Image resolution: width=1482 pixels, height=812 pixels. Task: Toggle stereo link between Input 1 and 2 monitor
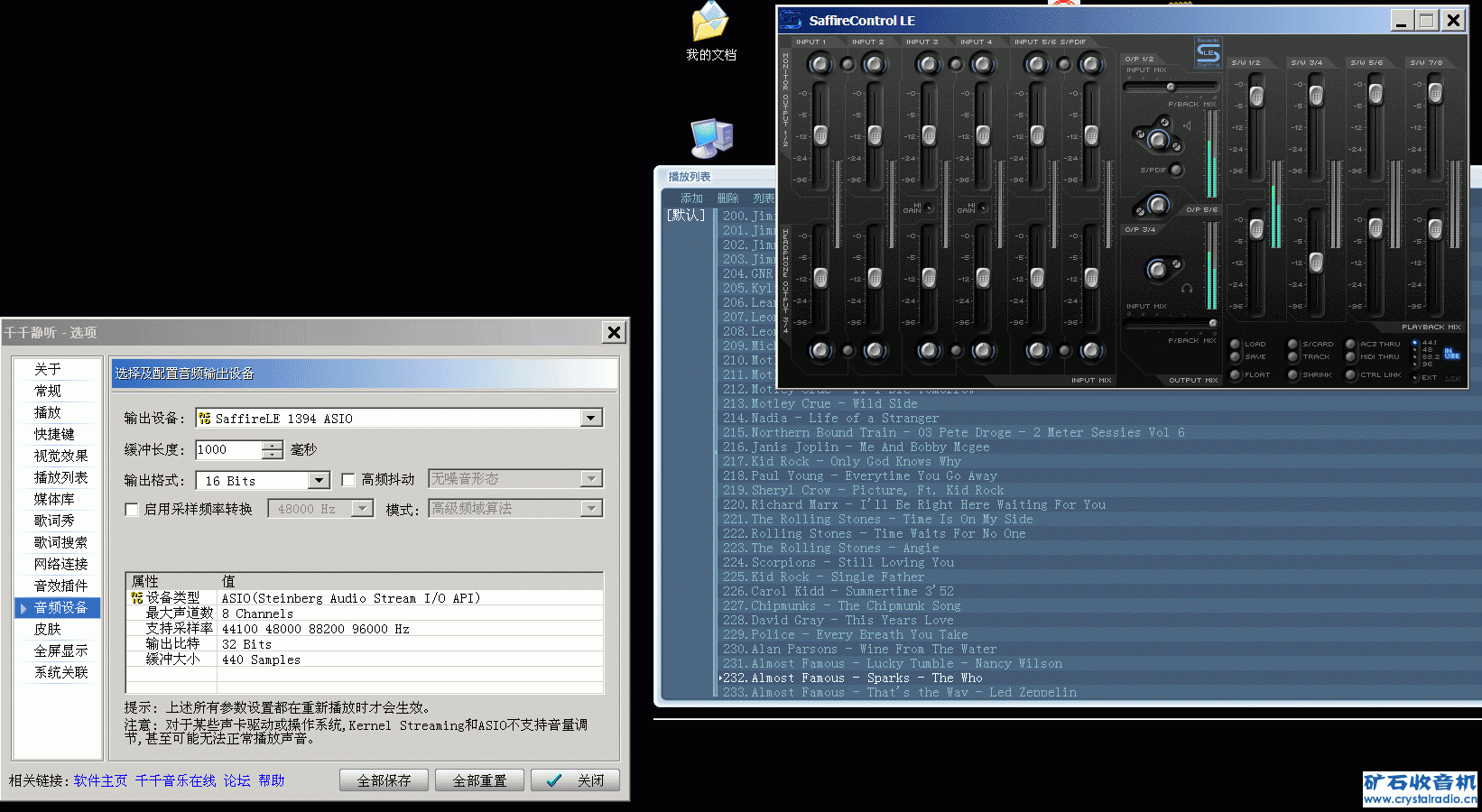click(x=847, y=63)
